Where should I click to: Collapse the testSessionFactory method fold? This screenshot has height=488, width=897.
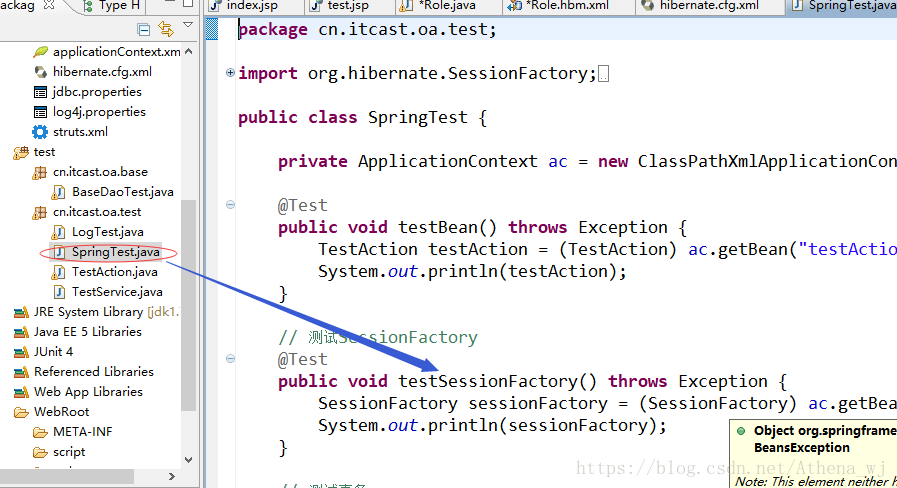point(230,359)
